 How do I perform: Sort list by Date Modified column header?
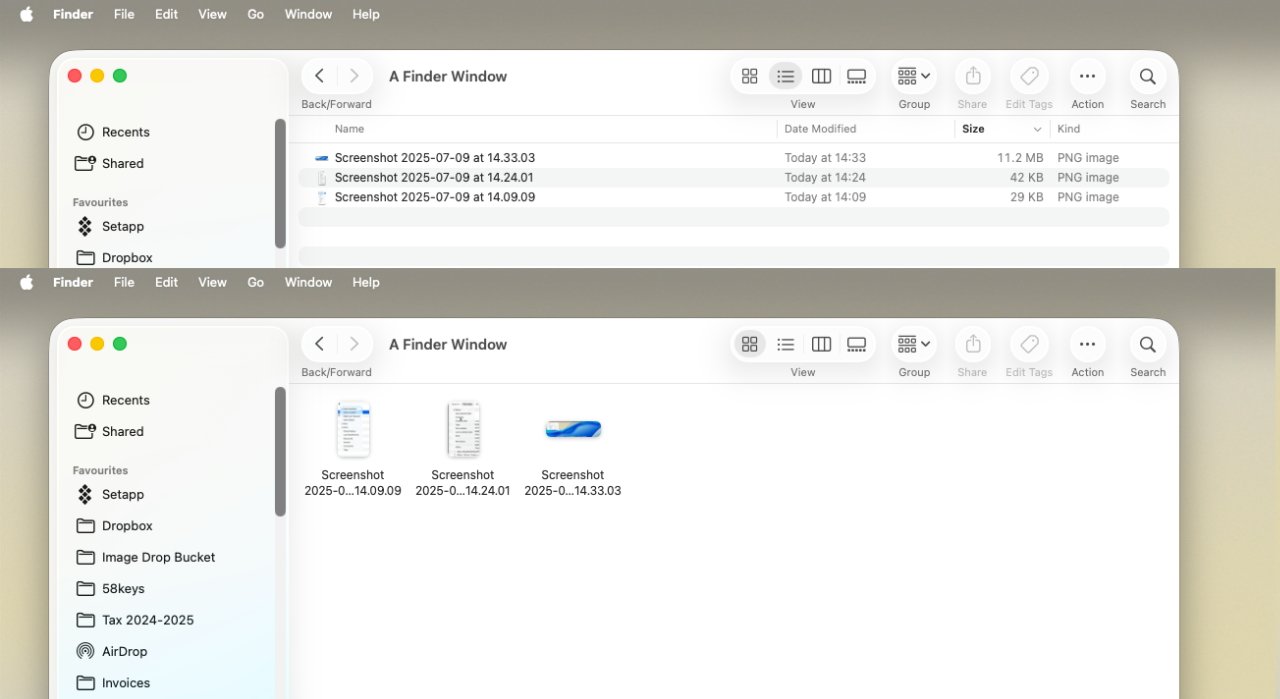pyautogui.click(x=820, y=129)
